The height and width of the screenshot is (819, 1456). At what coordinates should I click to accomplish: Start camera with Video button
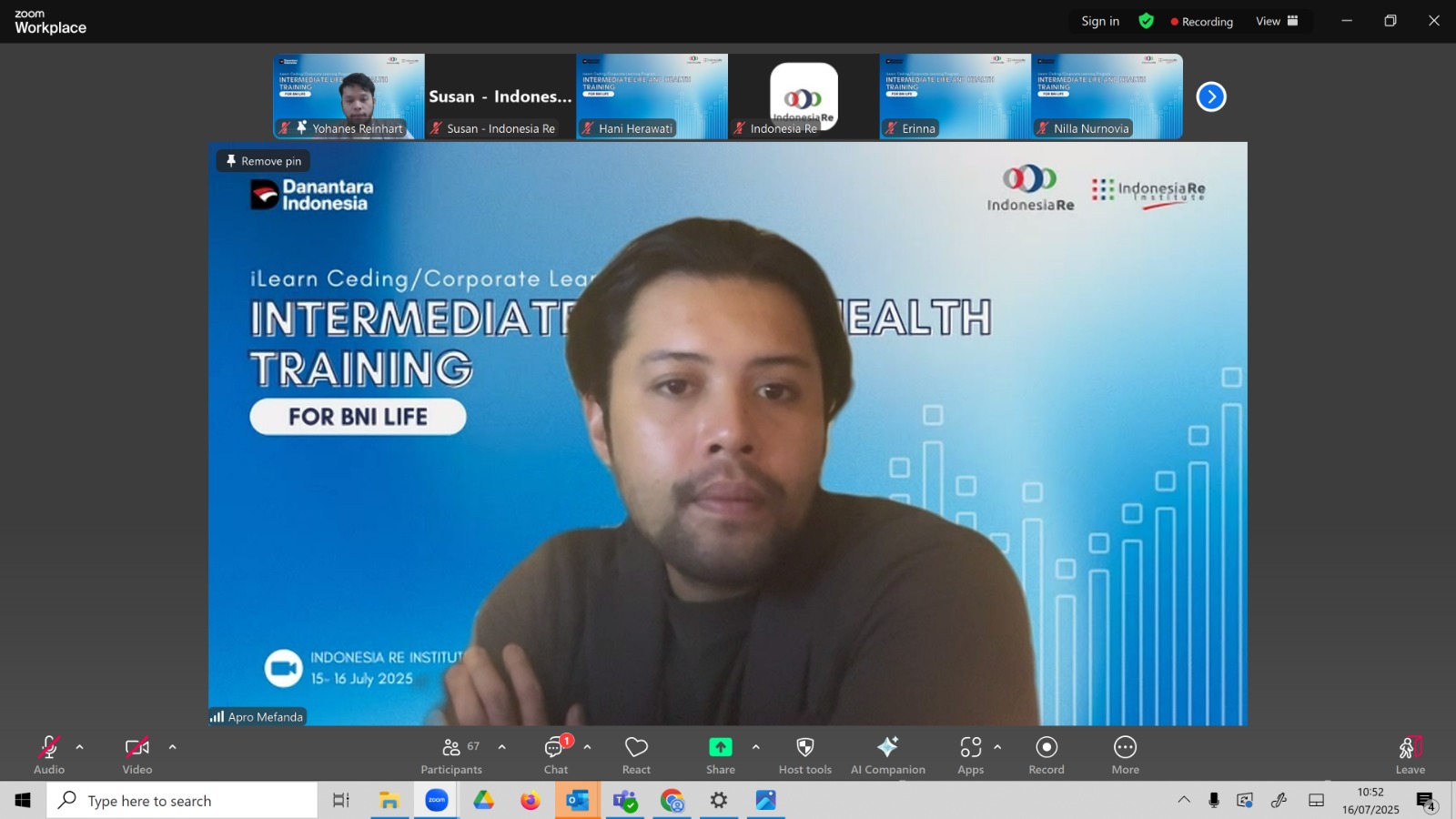pyautogui.click(x=137, y=755)
